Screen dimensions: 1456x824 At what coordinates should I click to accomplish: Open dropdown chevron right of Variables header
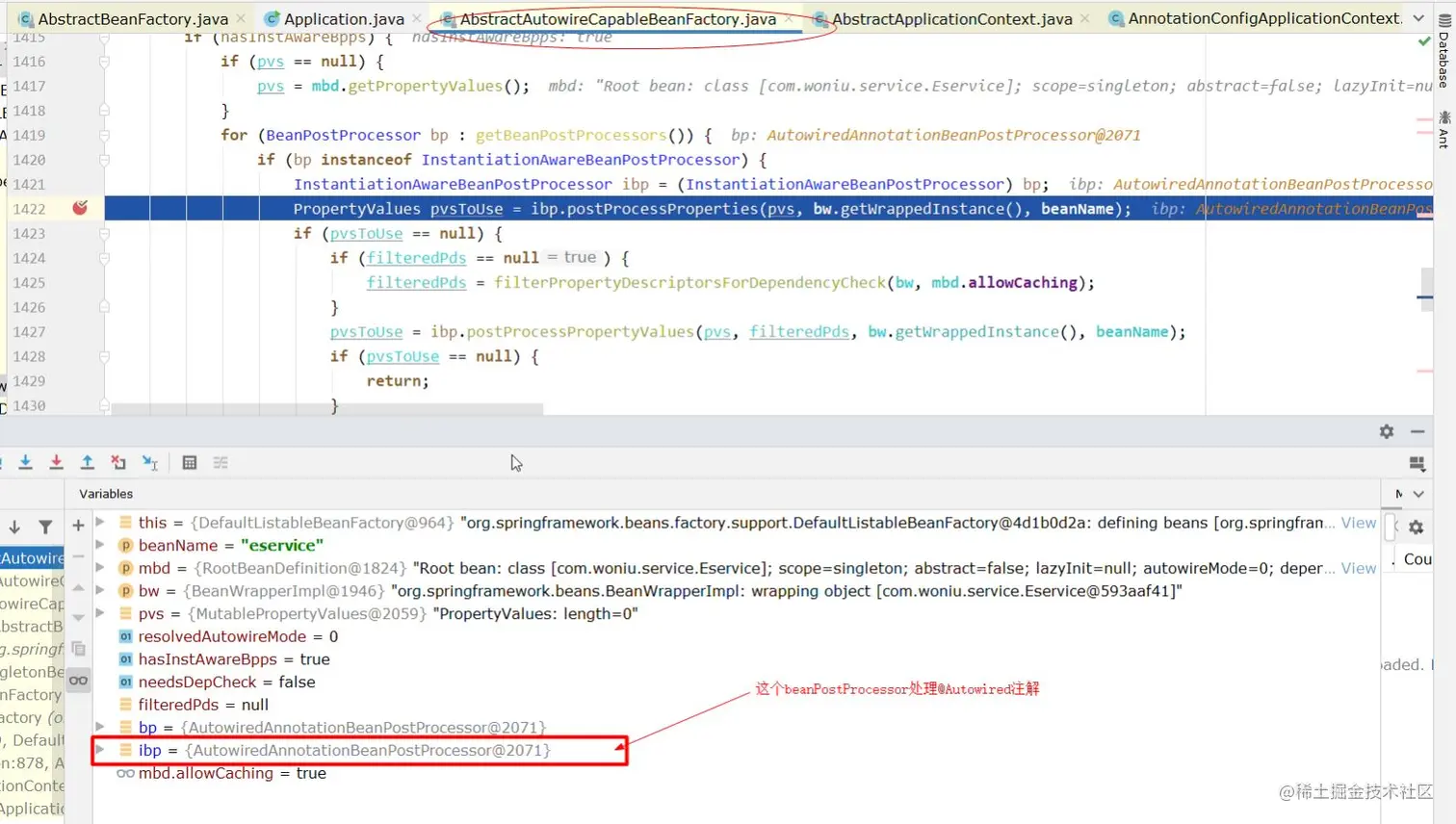(x=1418, y=494)
